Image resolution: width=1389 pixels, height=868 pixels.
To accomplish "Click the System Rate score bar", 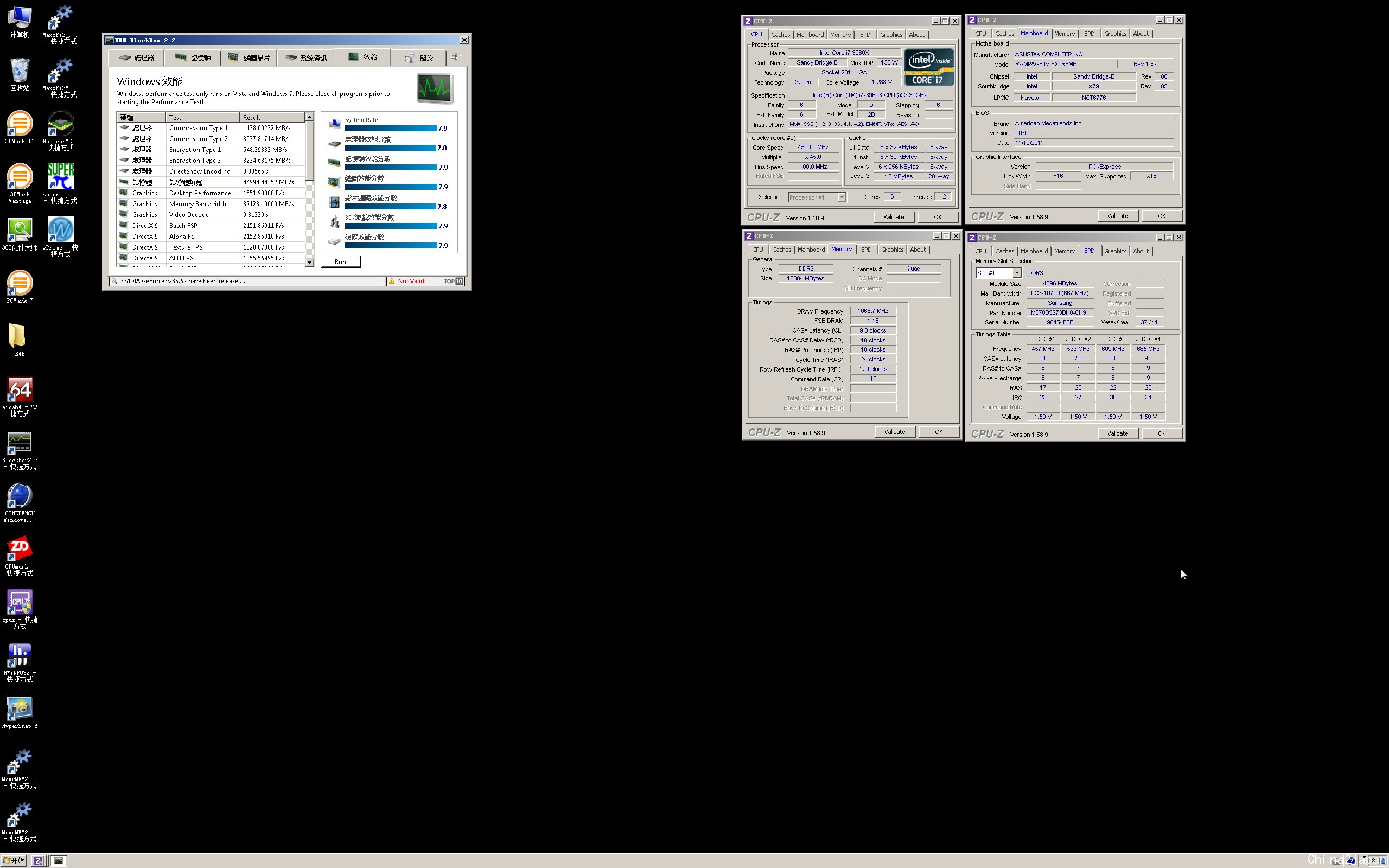I will tap(390, 129).
